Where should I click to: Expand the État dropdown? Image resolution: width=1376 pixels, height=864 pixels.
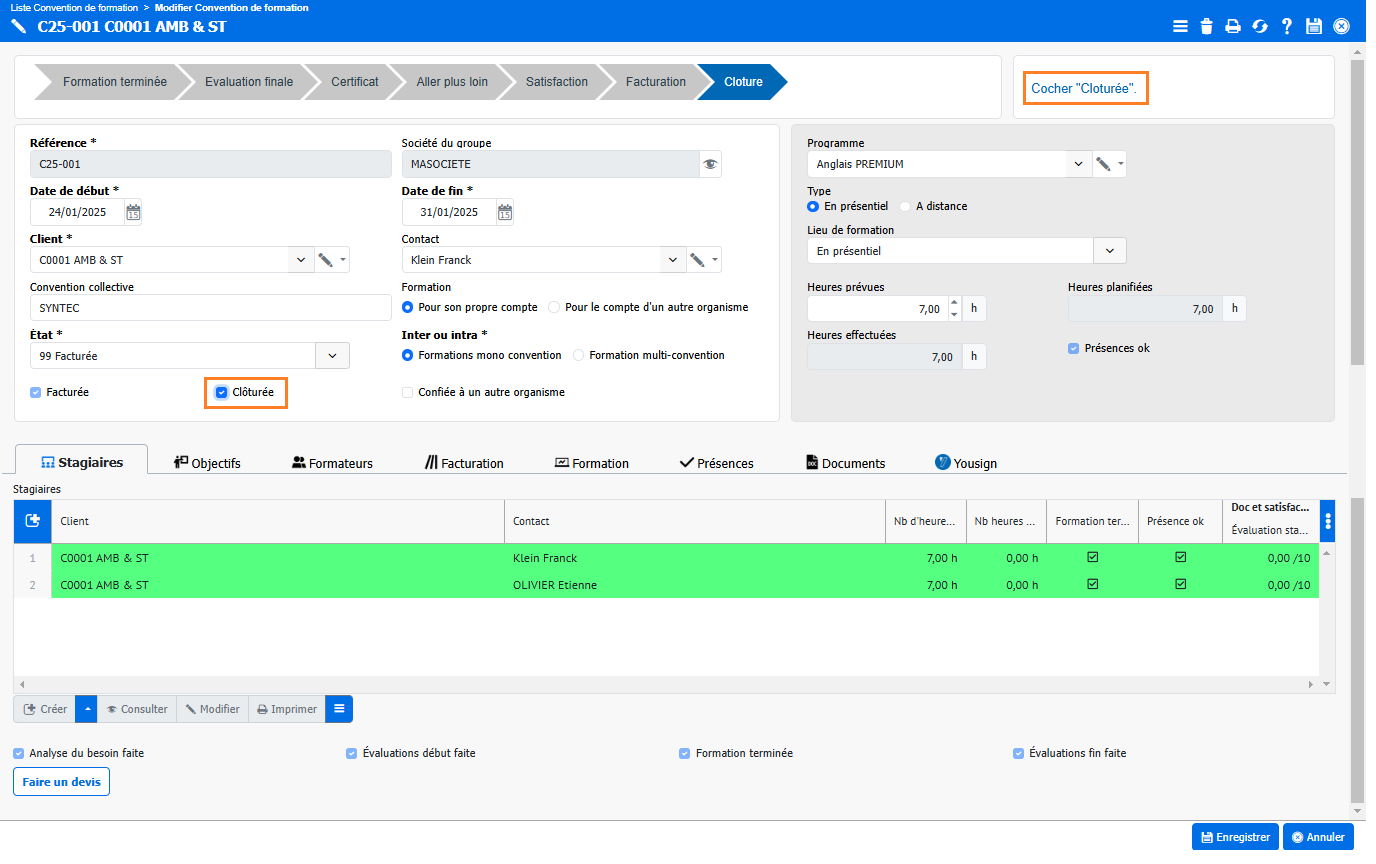(x=332, y=356)
